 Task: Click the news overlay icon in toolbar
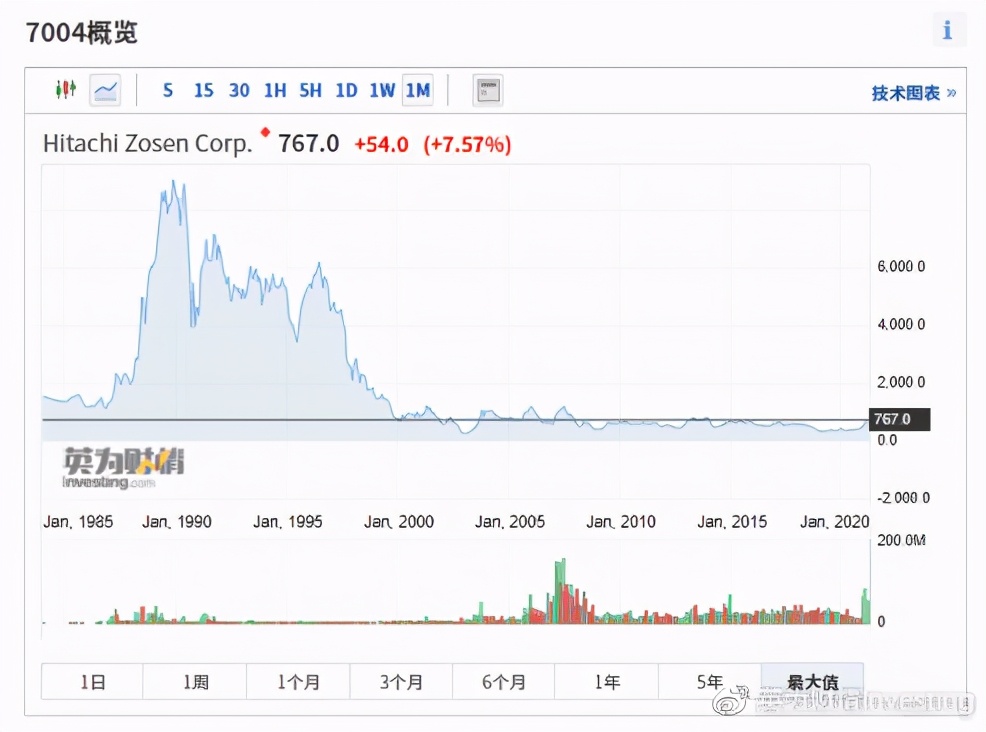coord(488,91)
